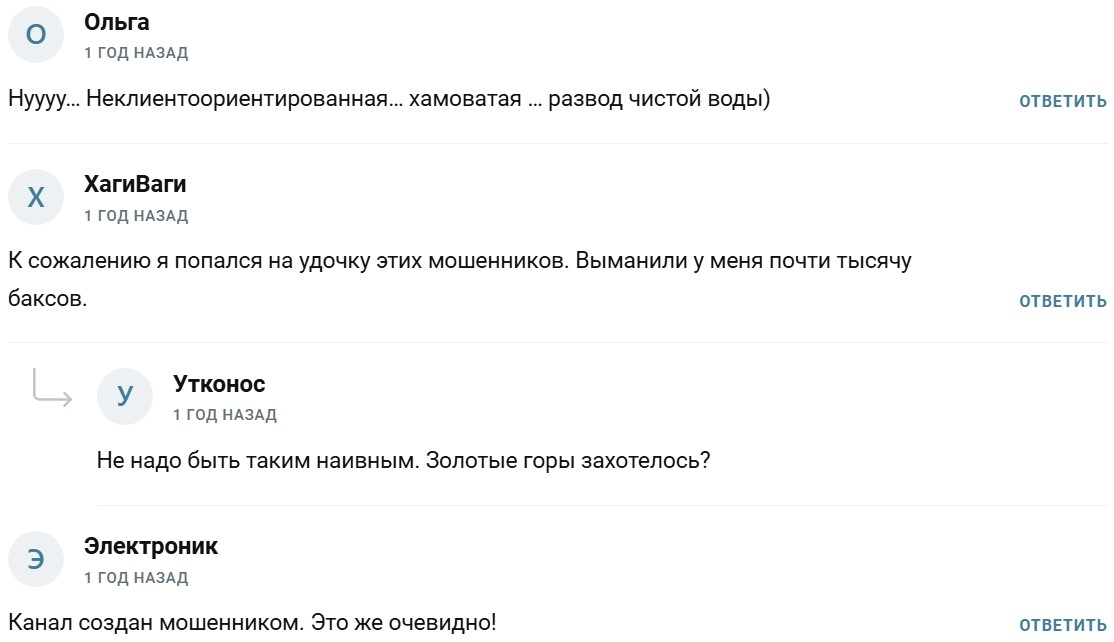Click Ольга's avatar with letter О

coord(36,35)
